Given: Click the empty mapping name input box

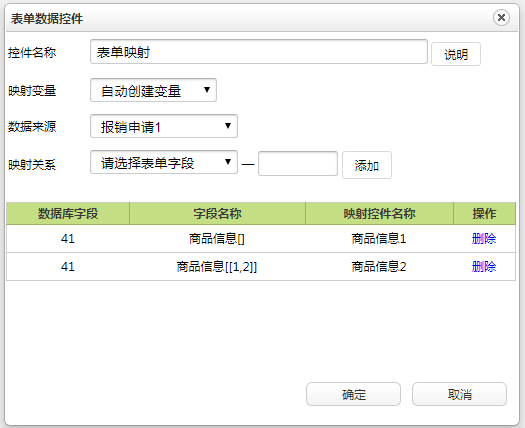Looking at the screenshot, I should click(x=298, y=163).
